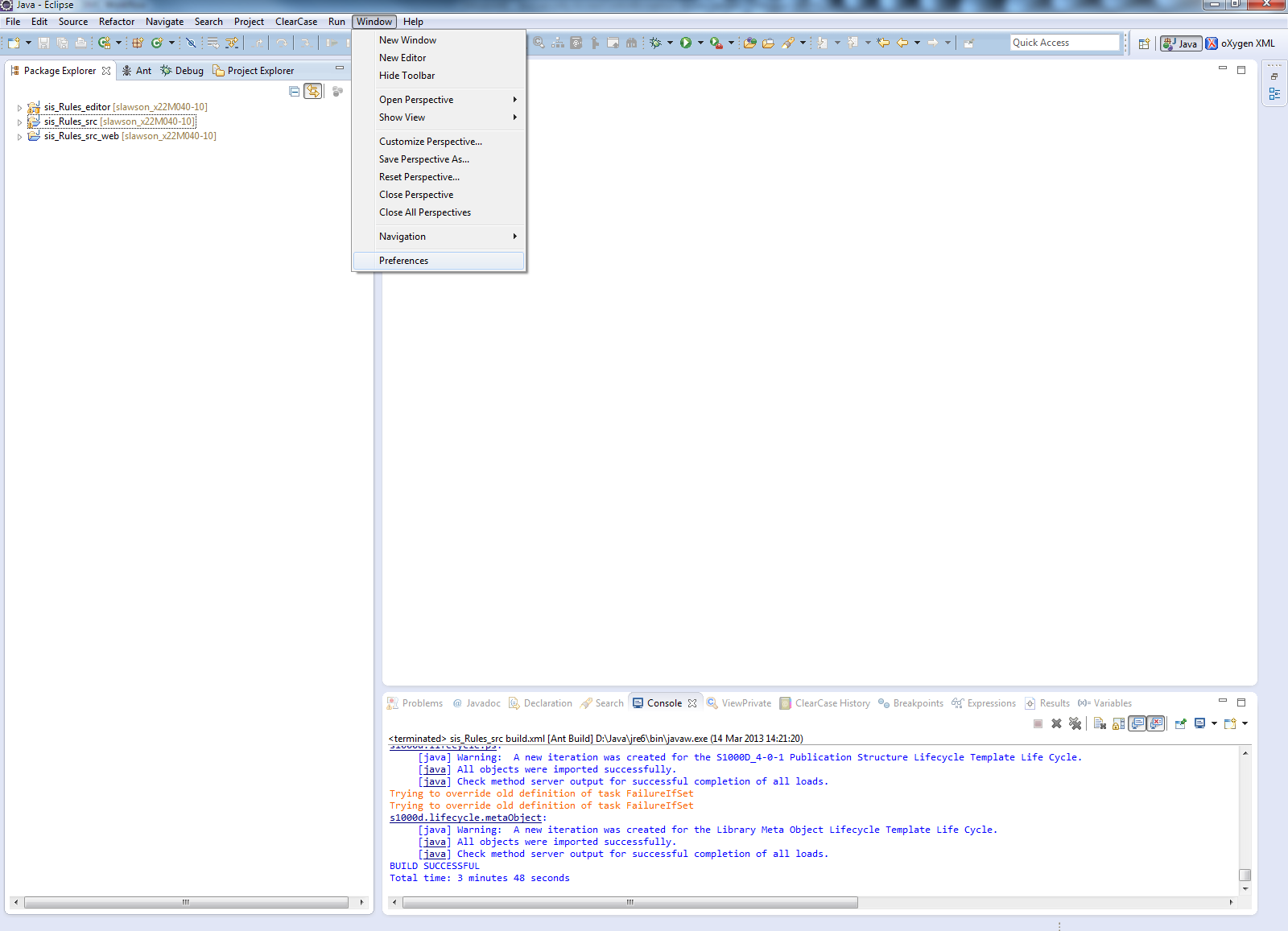Expand the sis_Rules_src project node
Viewport: 1288px width, 931px height.
coord(19,122)
